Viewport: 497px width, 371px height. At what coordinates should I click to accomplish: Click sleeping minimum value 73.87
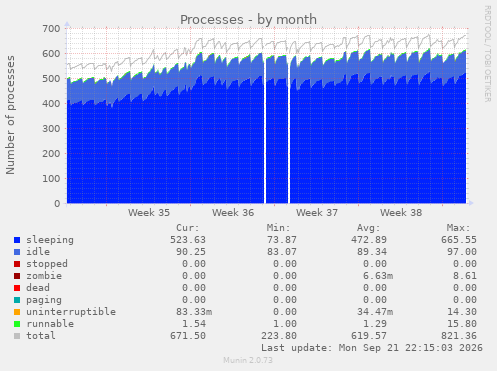click(x=282, y=240)
